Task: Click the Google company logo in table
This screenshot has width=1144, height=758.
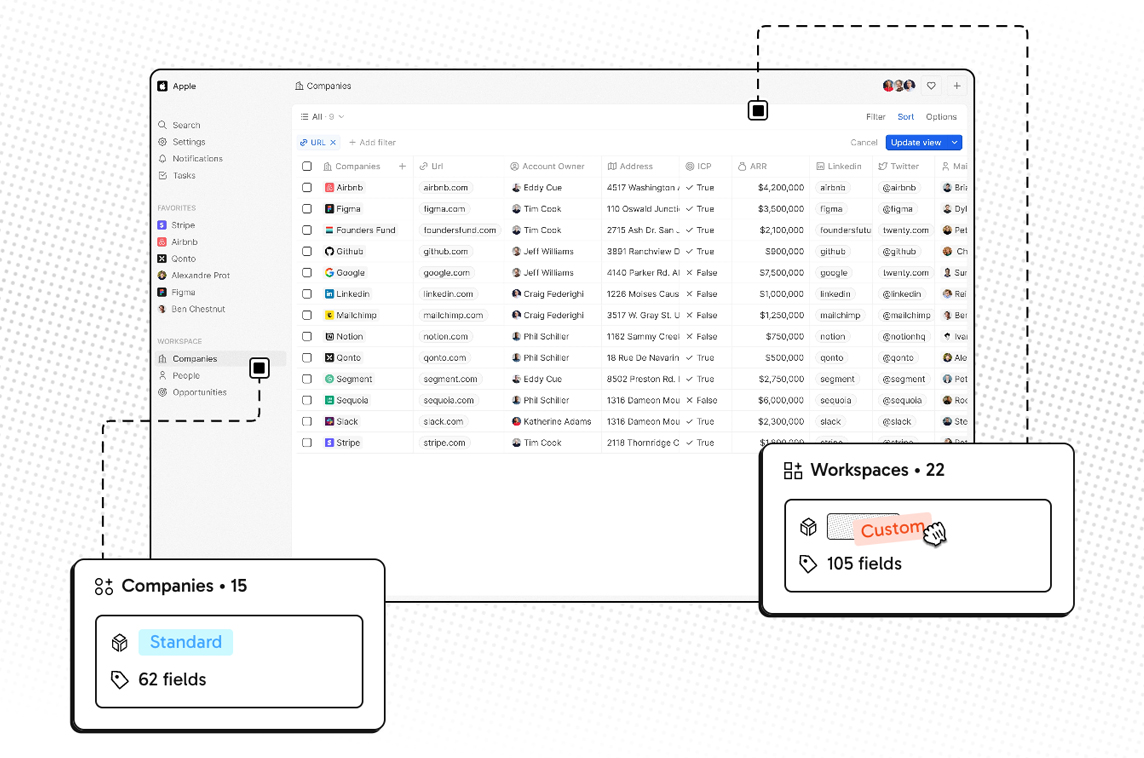Action: click(x=329, y=273)
